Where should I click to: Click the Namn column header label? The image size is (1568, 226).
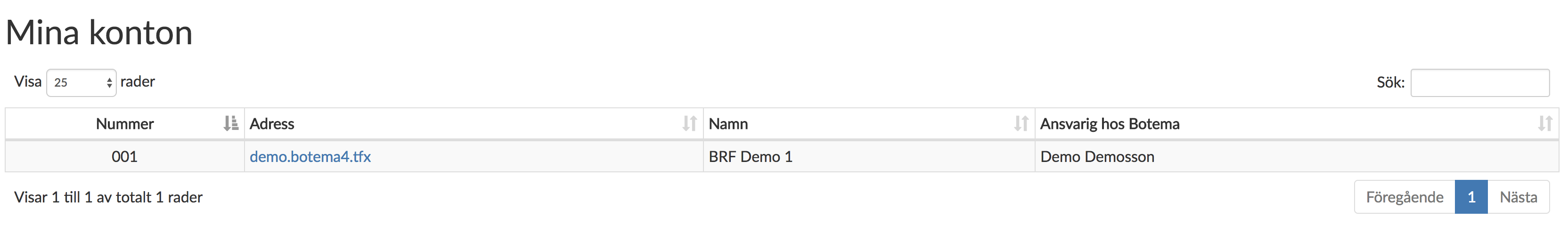pos(728,124)
